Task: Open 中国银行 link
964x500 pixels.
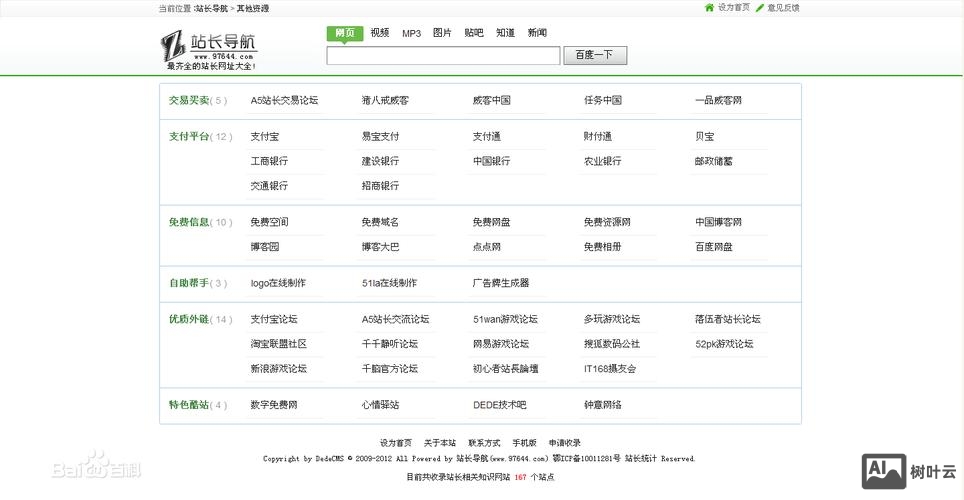Action: pyautogui.click(x=491, y=161)
